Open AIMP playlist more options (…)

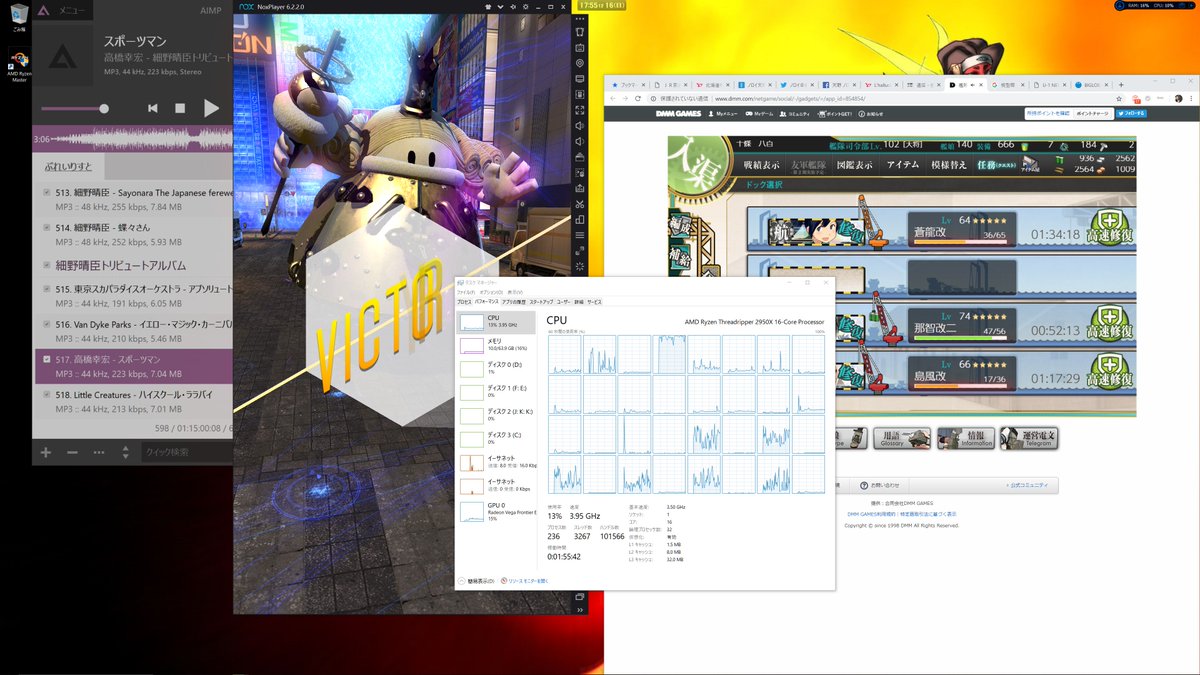(x=99, y=452)
